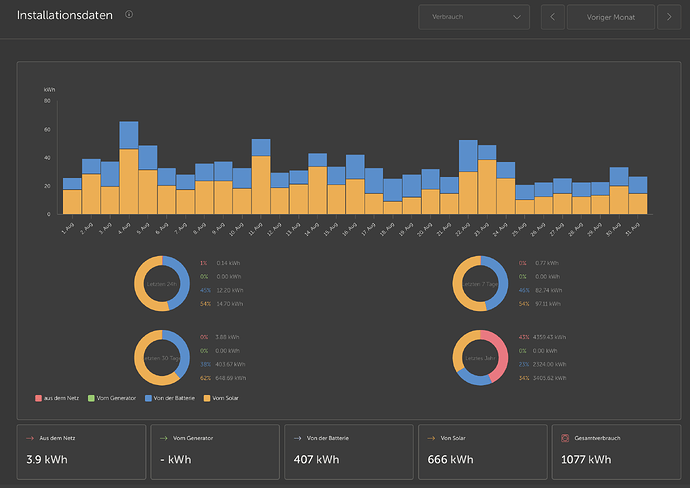Click the orange solar segment of 11. Aug bar
The image size is (690, 488).
point(261,185)
